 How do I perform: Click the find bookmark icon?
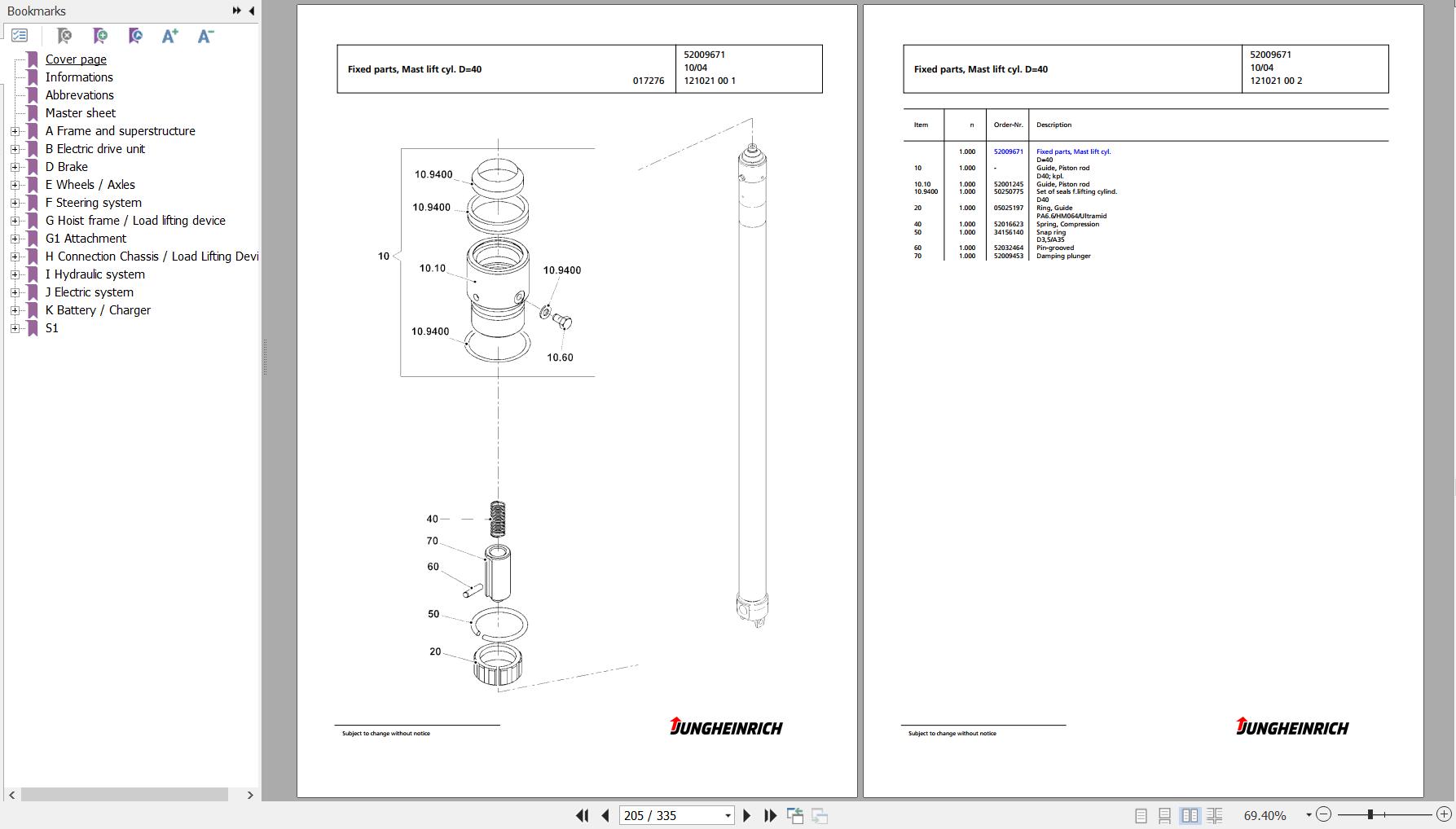[64, 36]
